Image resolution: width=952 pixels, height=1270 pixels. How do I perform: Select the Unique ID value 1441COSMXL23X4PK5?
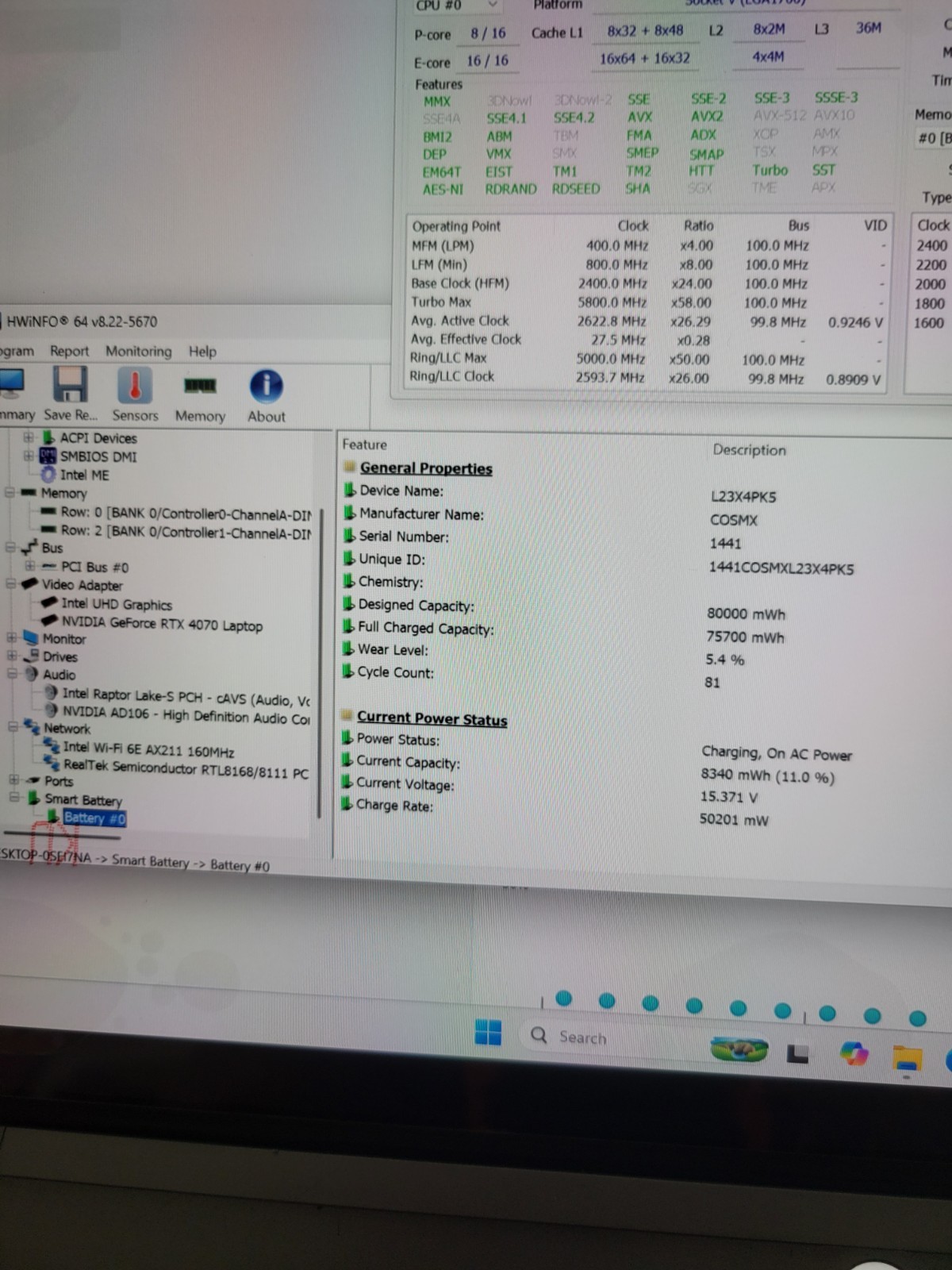click(781, 568)
